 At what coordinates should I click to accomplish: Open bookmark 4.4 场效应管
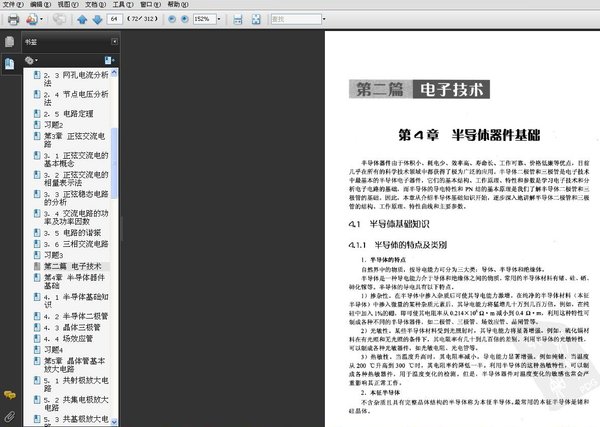pyautogui.click(x=68, y=338)
